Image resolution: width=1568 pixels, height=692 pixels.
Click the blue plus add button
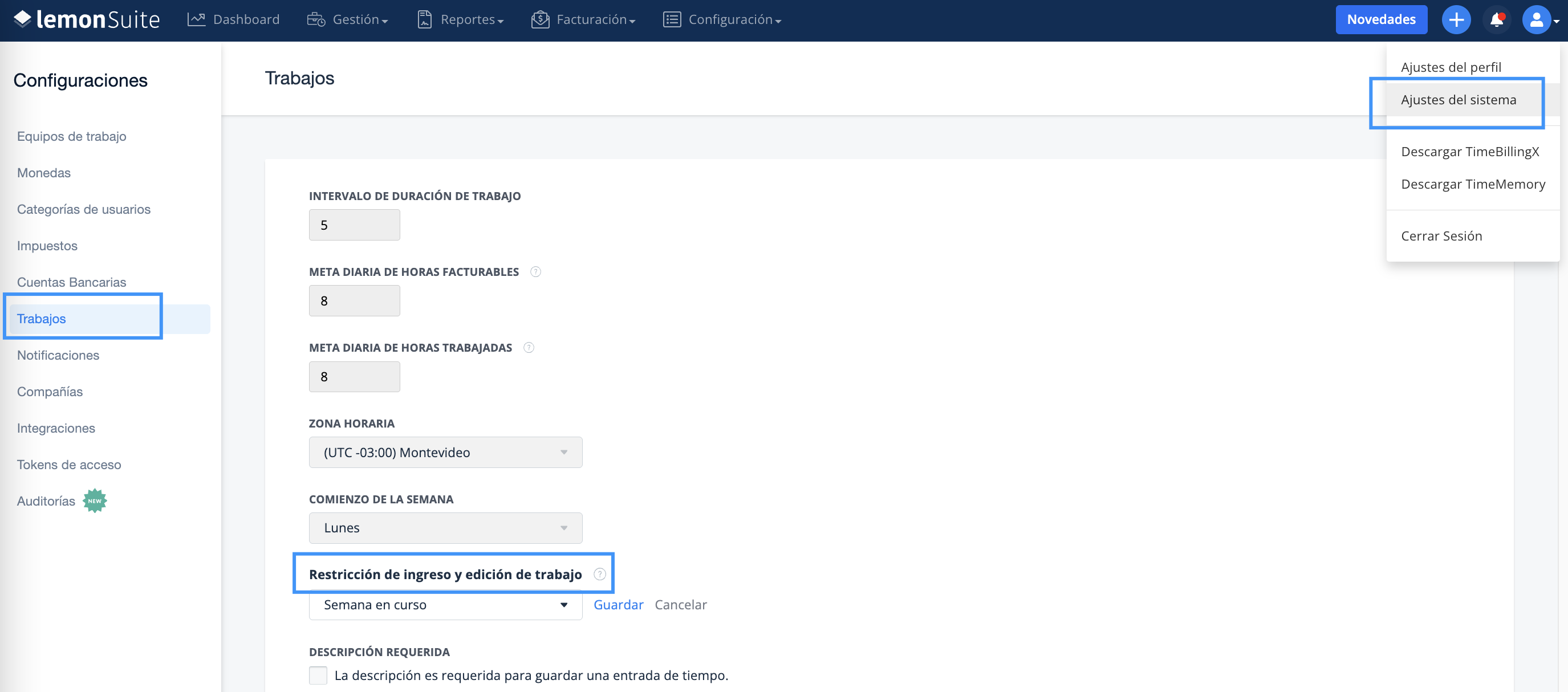(1456, 19)
